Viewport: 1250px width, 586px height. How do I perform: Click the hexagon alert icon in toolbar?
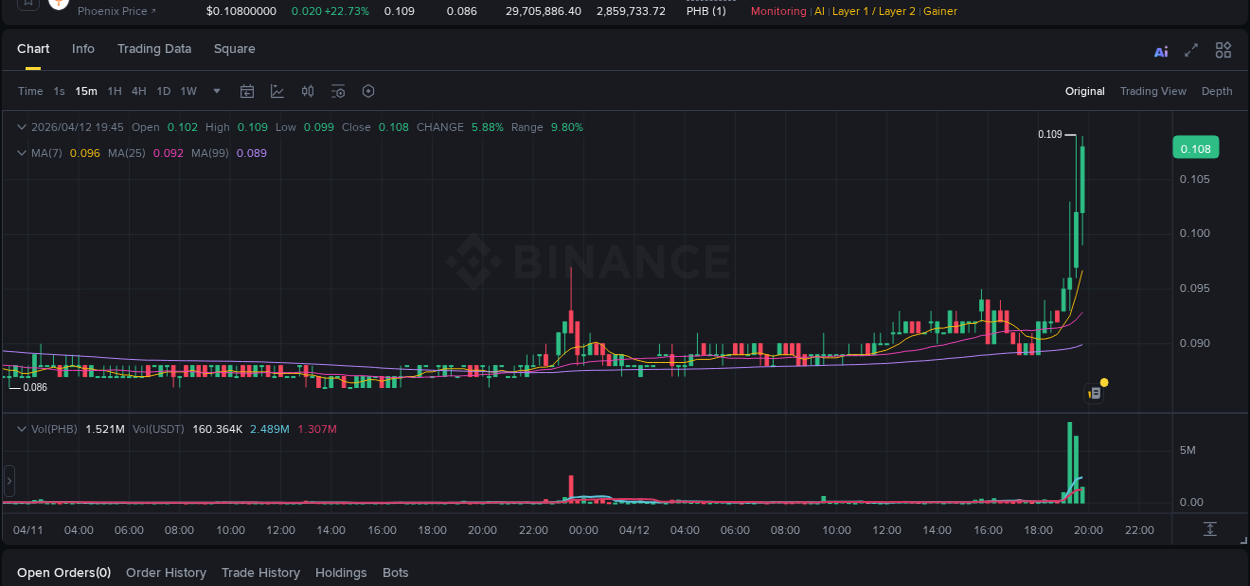368,90
